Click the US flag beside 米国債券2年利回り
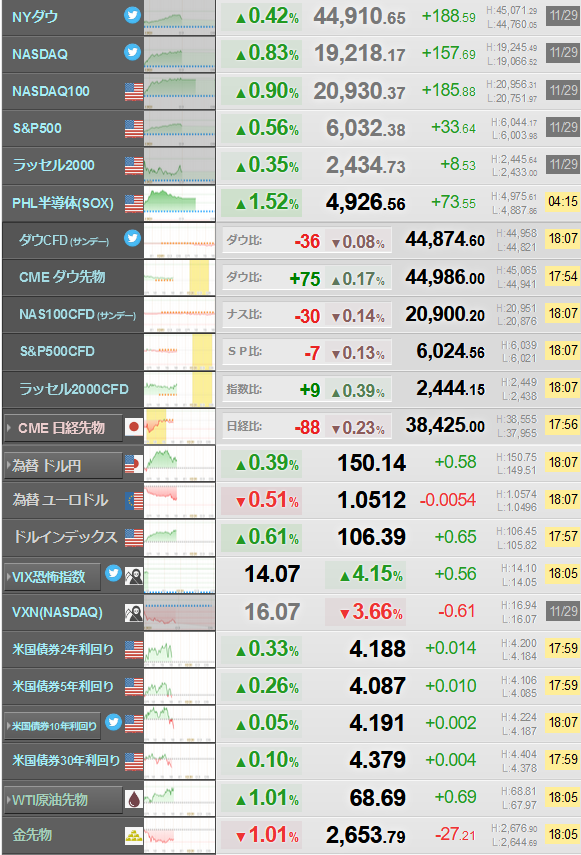Viewport: 581px width, 855px height. [x=134, y=649]
